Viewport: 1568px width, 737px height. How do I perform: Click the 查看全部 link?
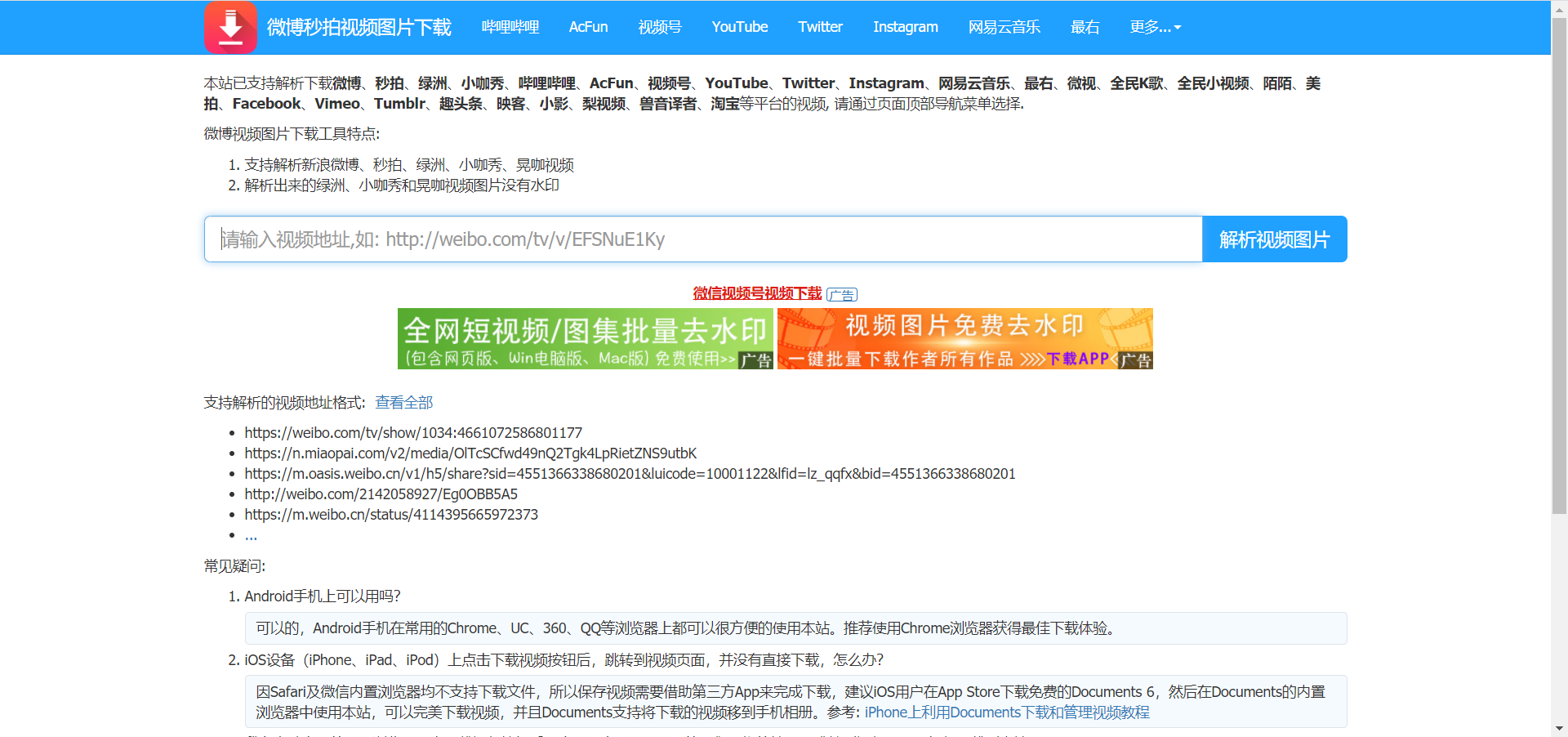[404, 403]
